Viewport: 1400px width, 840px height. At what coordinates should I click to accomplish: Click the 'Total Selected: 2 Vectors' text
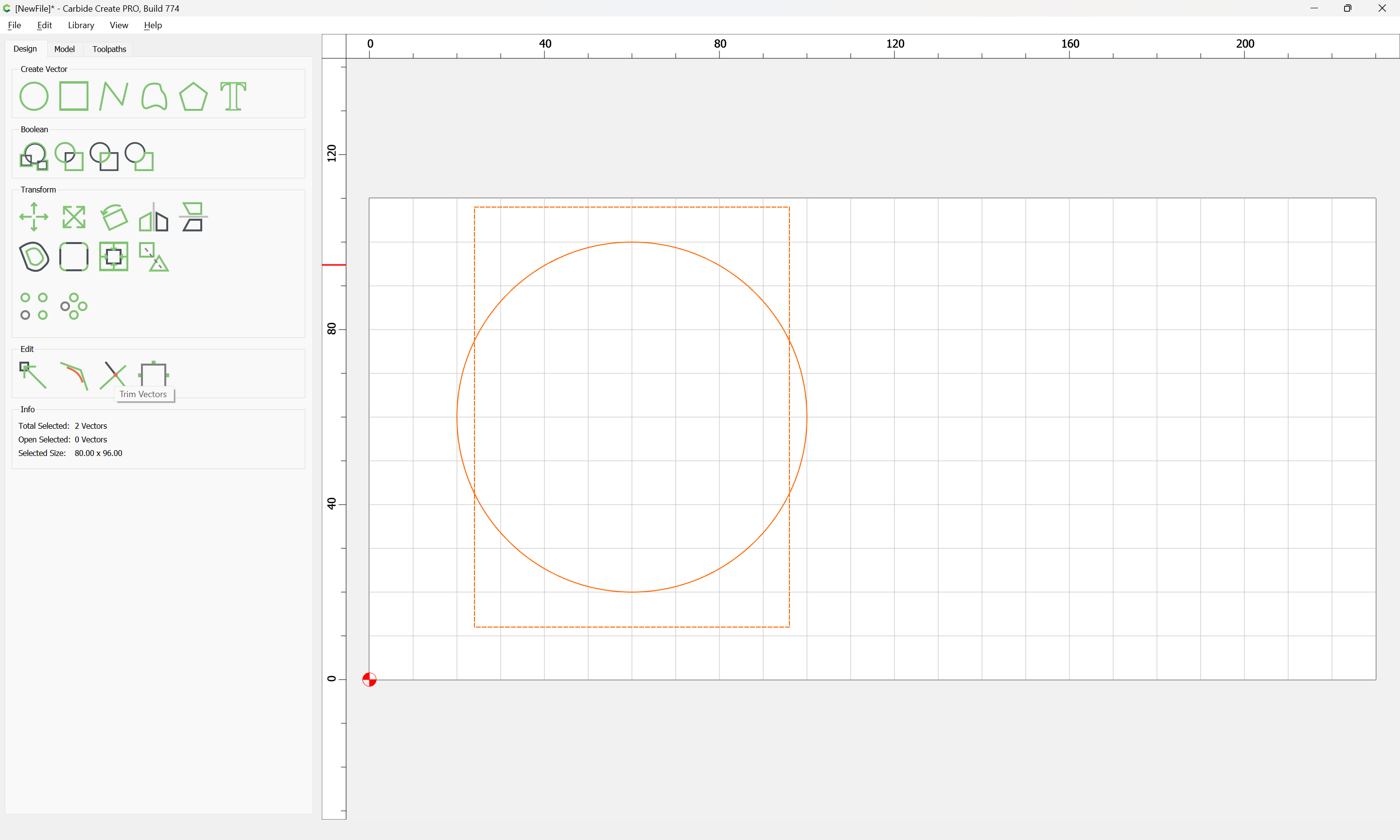point(63,426)
